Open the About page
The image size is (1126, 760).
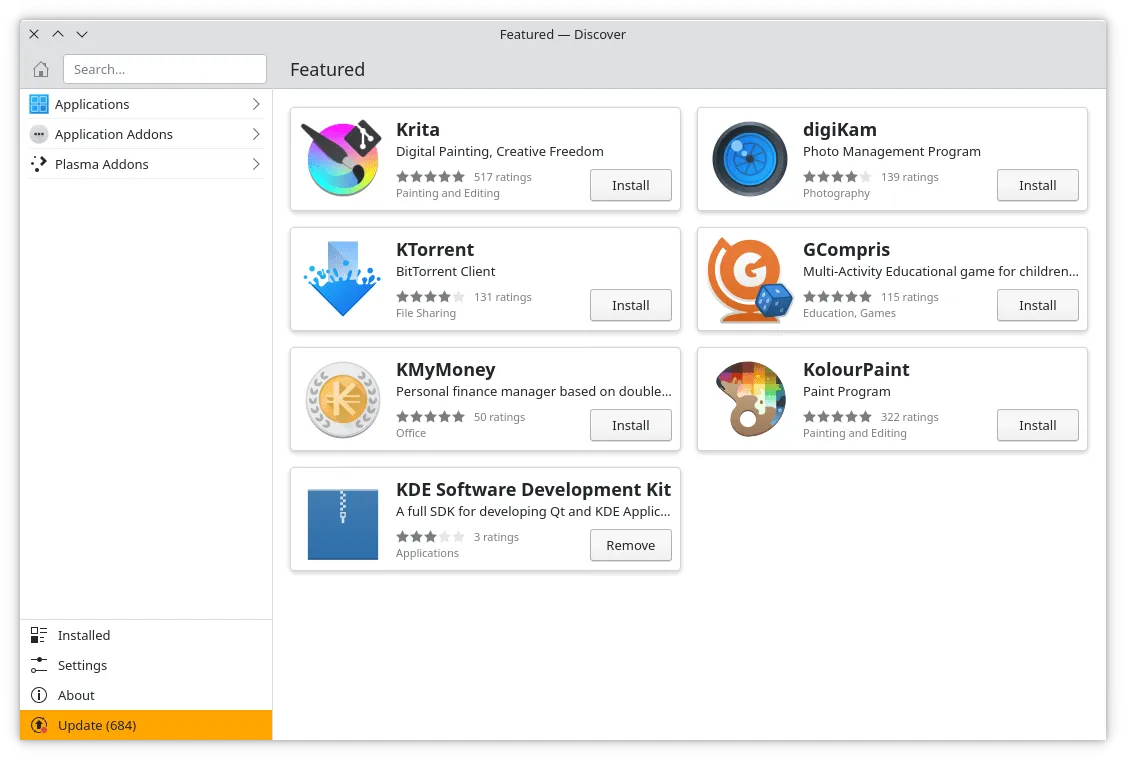75,695
